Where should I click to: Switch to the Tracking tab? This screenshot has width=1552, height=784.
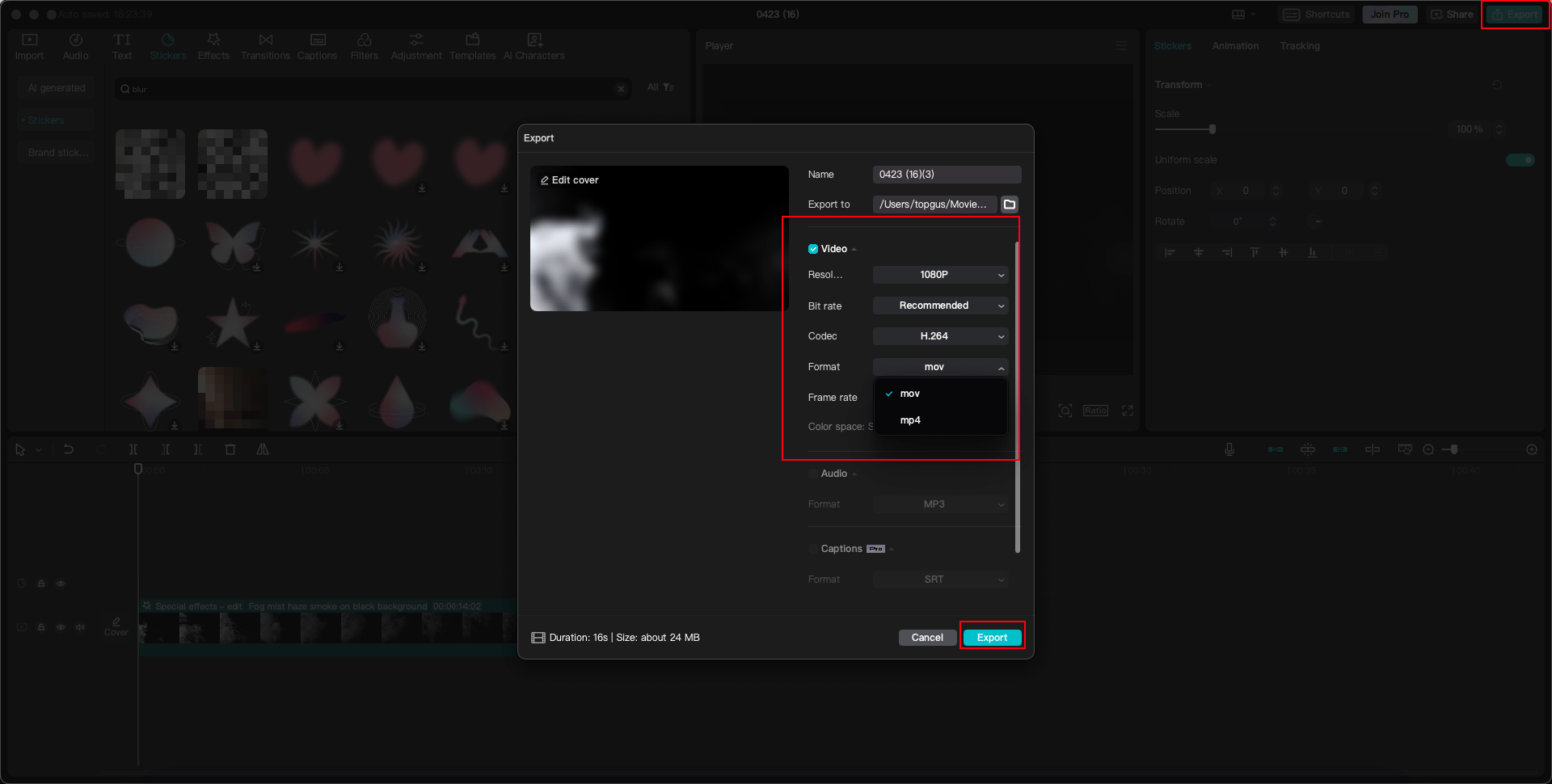(x=1299, y=46)
